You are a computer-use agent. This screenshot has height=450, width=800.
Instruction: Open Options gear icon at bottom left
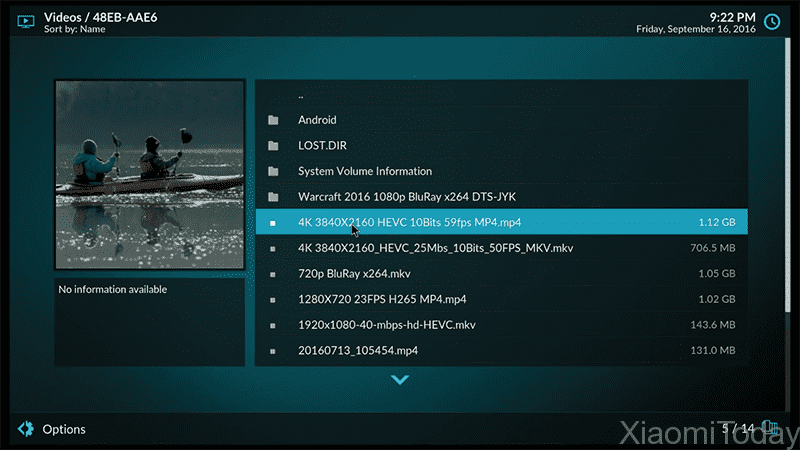[x=26, y=429]
